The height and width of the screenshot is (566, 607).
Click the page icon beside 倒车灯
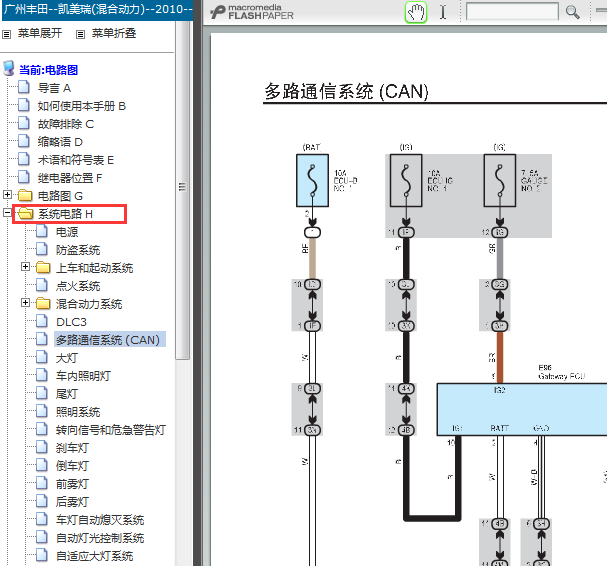click(42, 465)
